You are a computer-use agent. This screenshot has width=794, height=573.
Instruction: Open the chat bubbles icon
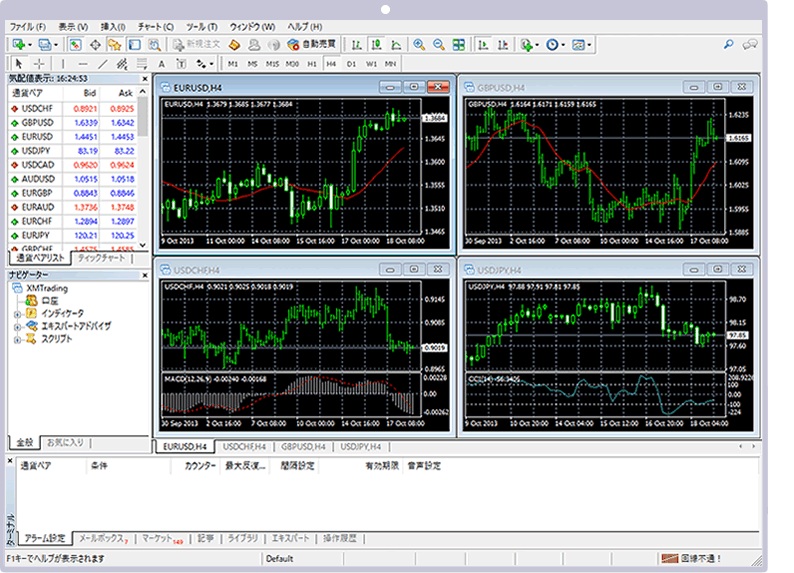tap(749, 45)
